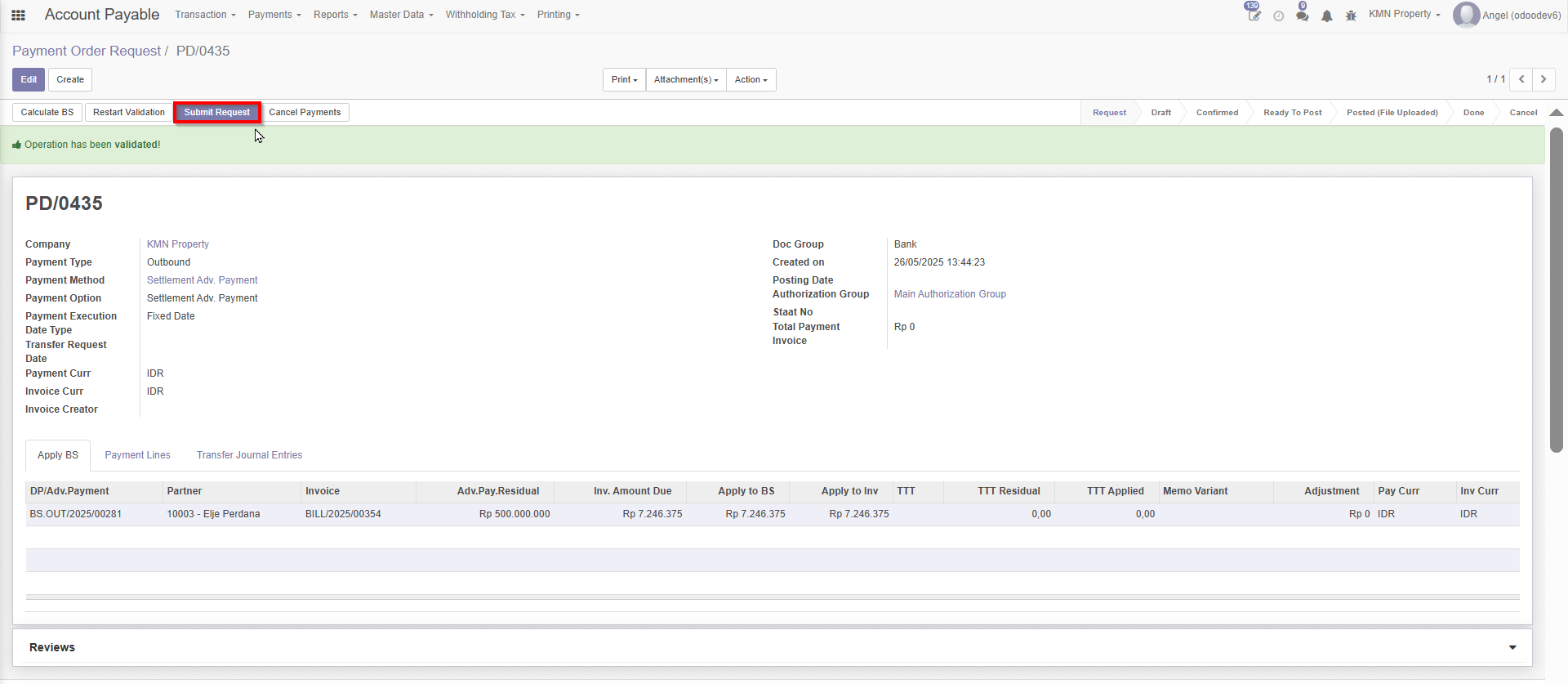Open the Action dropdown
The width and height of the screenshot is (1568, 684).
751,79
